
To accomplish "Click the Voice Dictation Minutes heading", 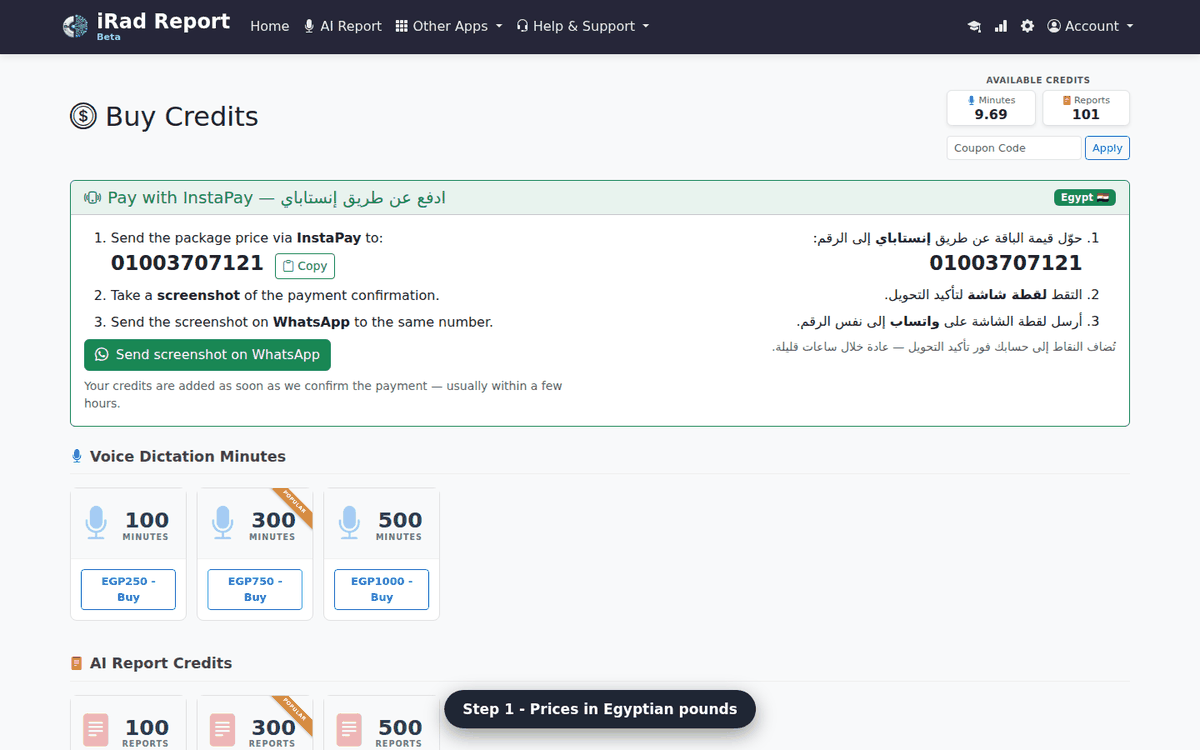I will 188,456.
